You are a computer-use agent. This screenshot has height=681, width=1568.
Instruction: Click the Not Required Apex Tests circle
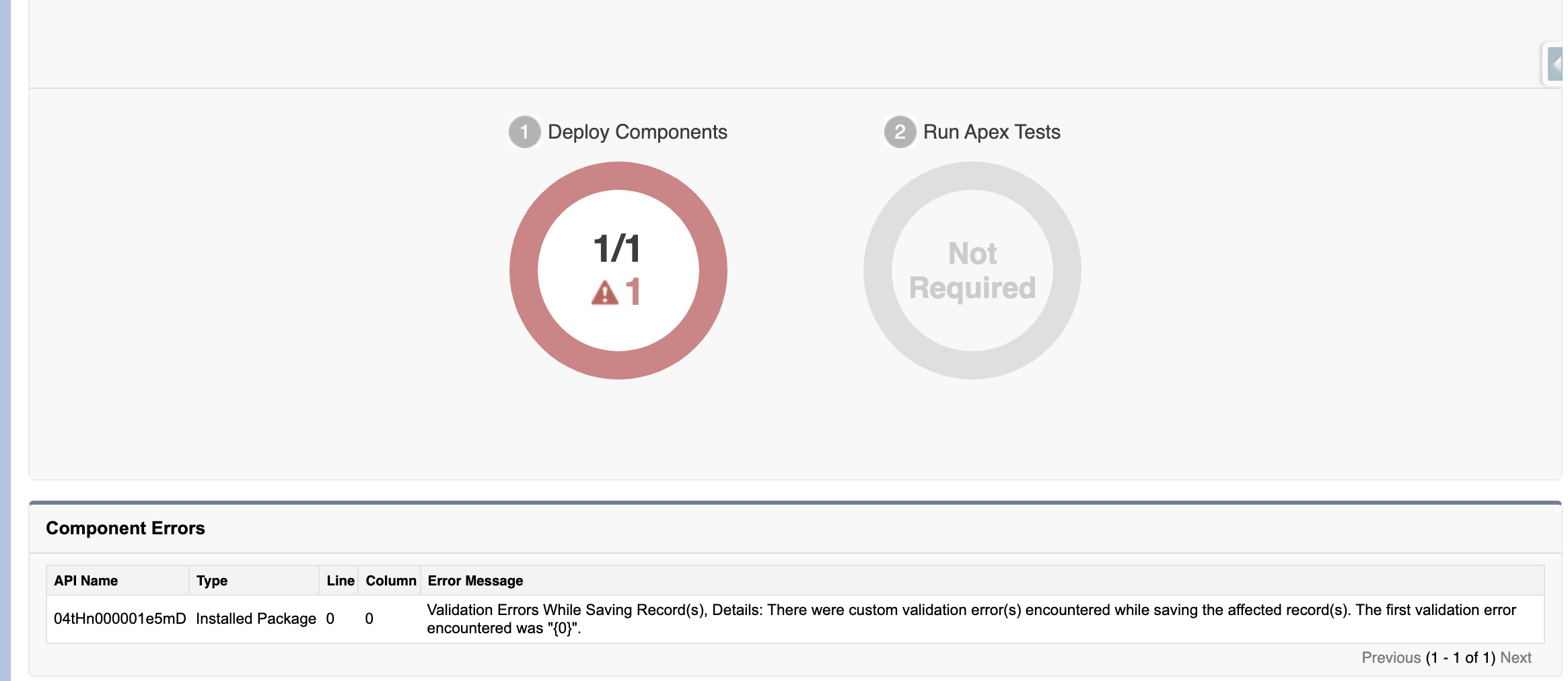click(x=972, y=268)
